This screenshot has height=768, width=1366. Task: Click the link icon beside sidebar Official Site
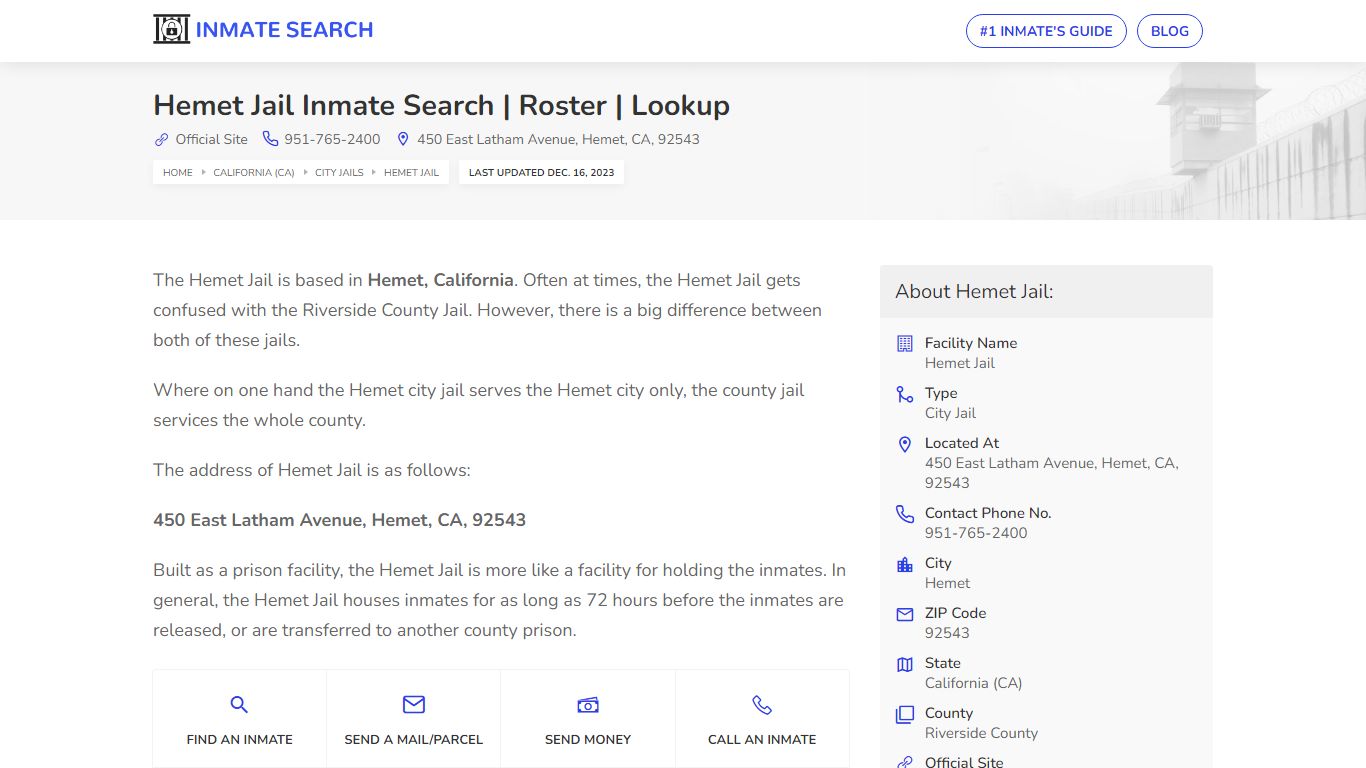pos(905,762)
